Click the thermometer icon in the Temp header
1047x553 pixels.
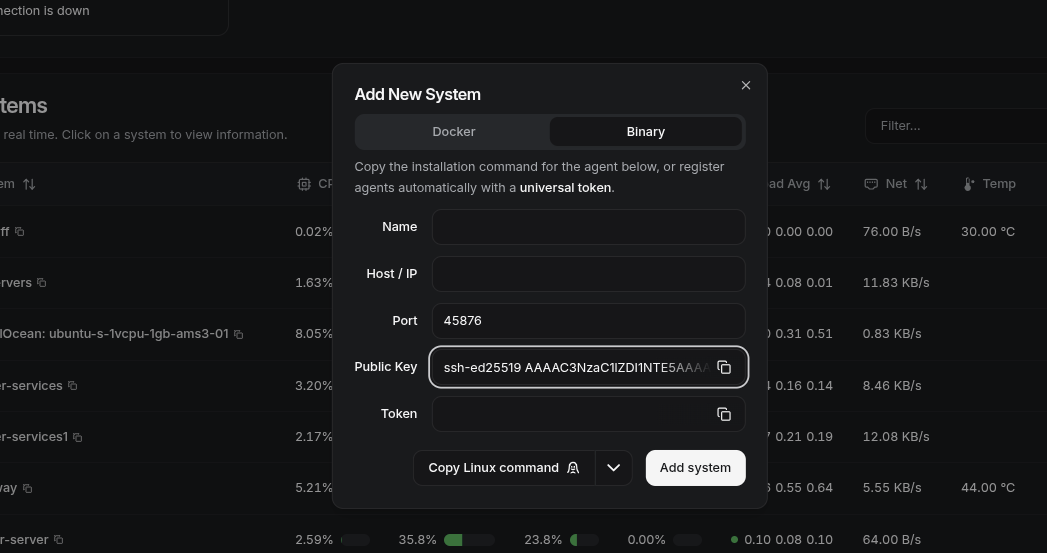point(968,184)
